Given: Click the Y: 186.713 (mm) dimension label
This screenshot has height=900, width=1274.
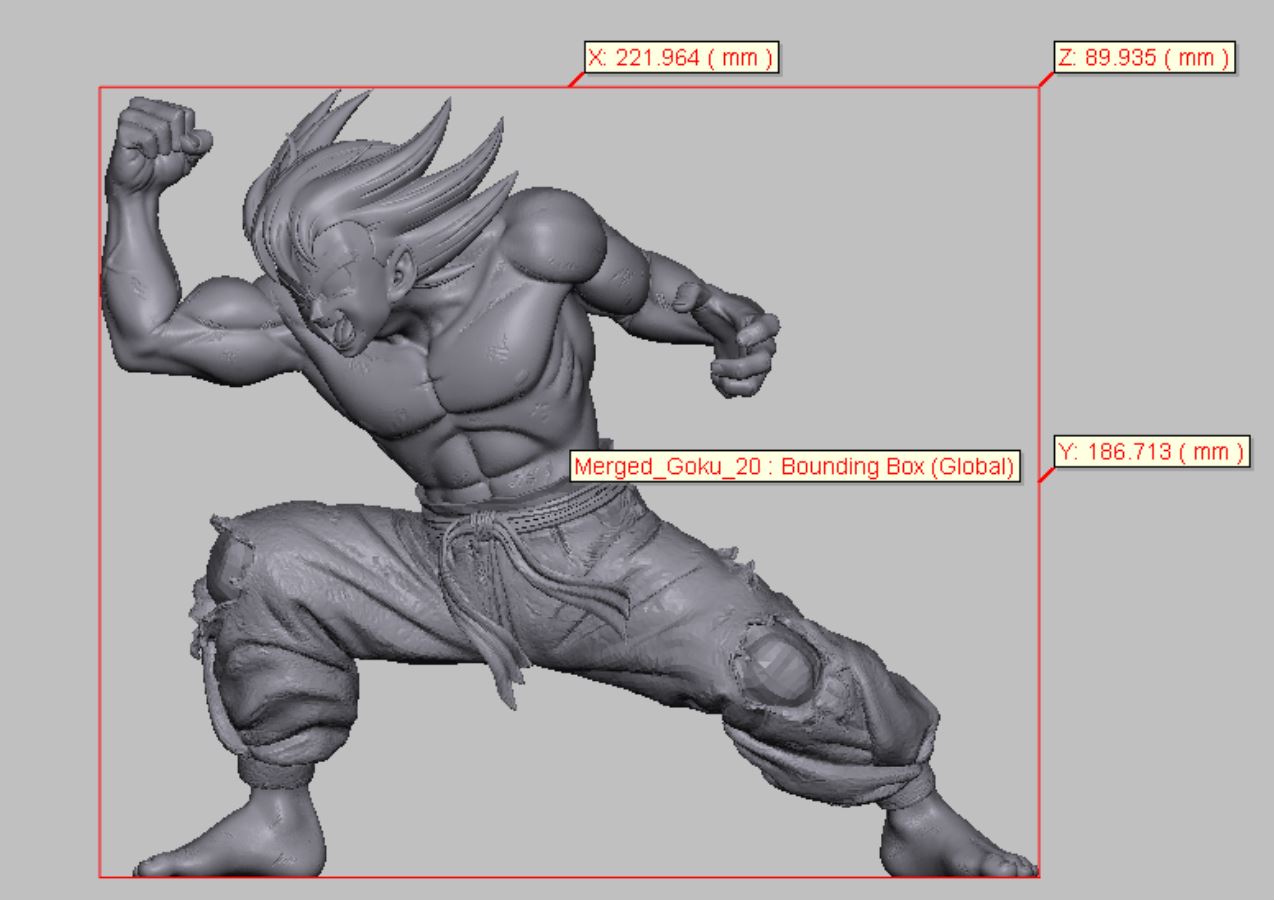Looking at the screenshot, I should point(1150,452).
